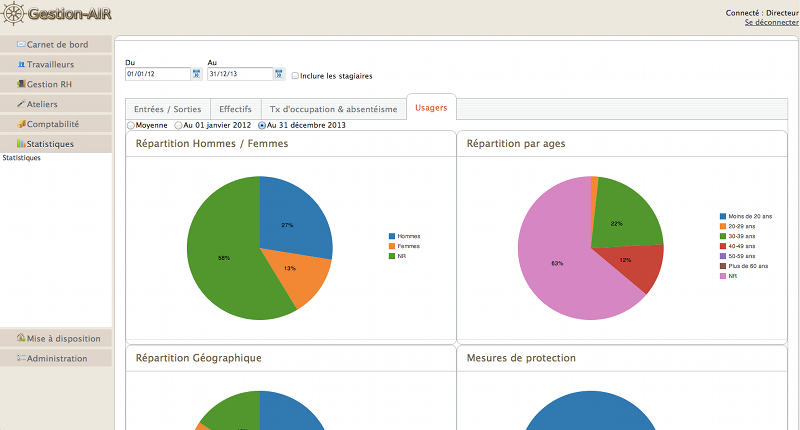
Task: Click the Gestion RH icon
Action: tap(21, 84)
